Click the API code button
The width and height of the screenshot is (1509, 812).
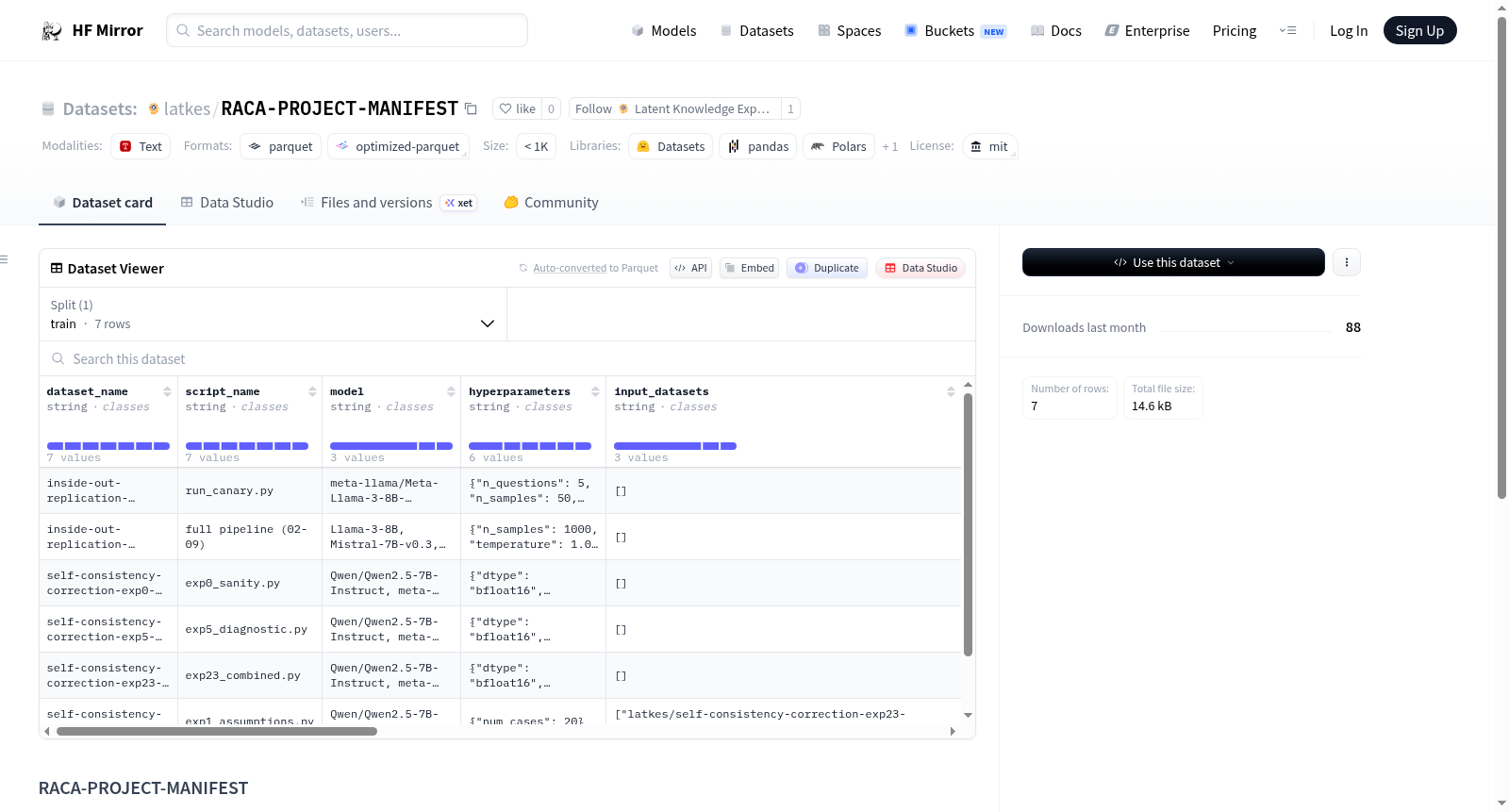click(690, 268)
